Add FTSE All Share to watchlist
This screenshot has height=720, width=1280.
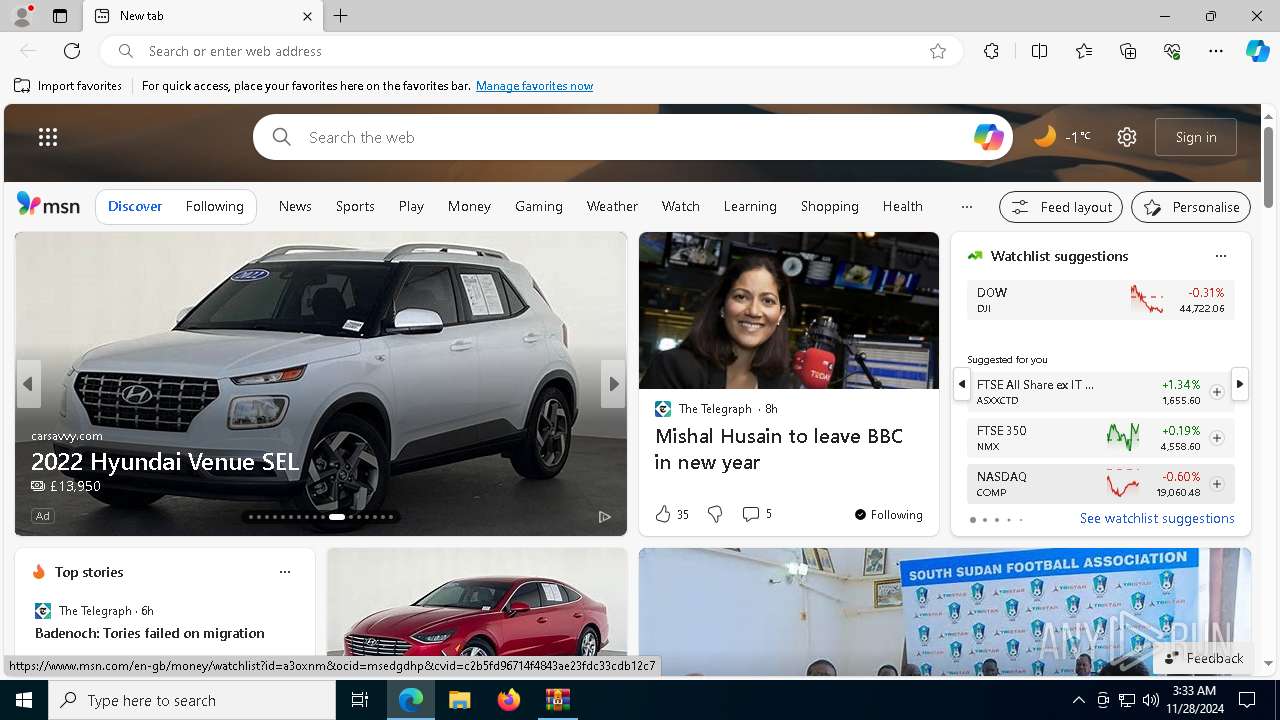(1217, 392)
